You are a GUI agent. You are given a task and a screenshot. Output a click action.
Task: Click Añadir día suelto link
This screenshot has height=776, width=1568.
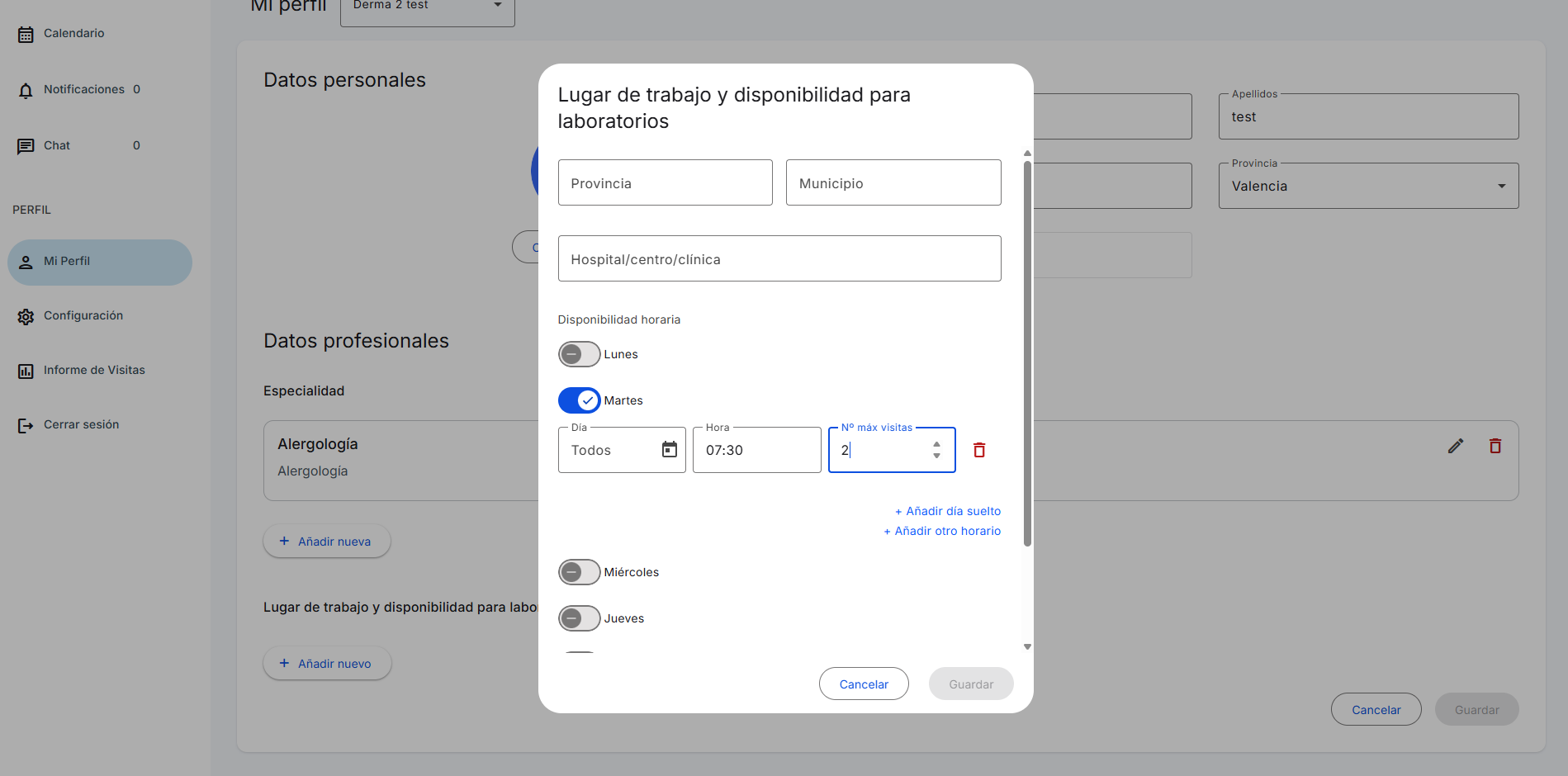pos(948,511)
